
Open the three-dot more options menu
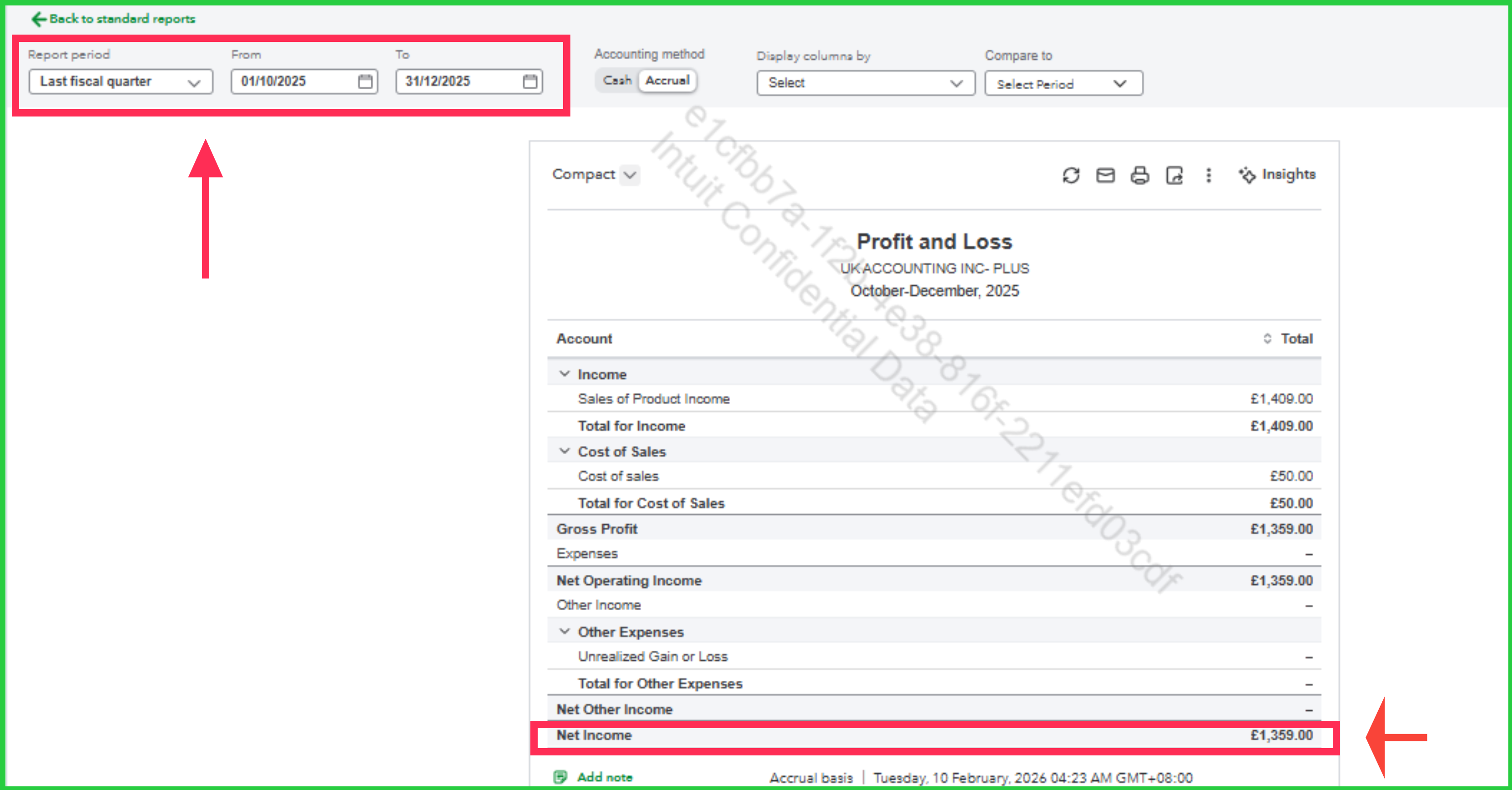click(x=1209, y=175)
